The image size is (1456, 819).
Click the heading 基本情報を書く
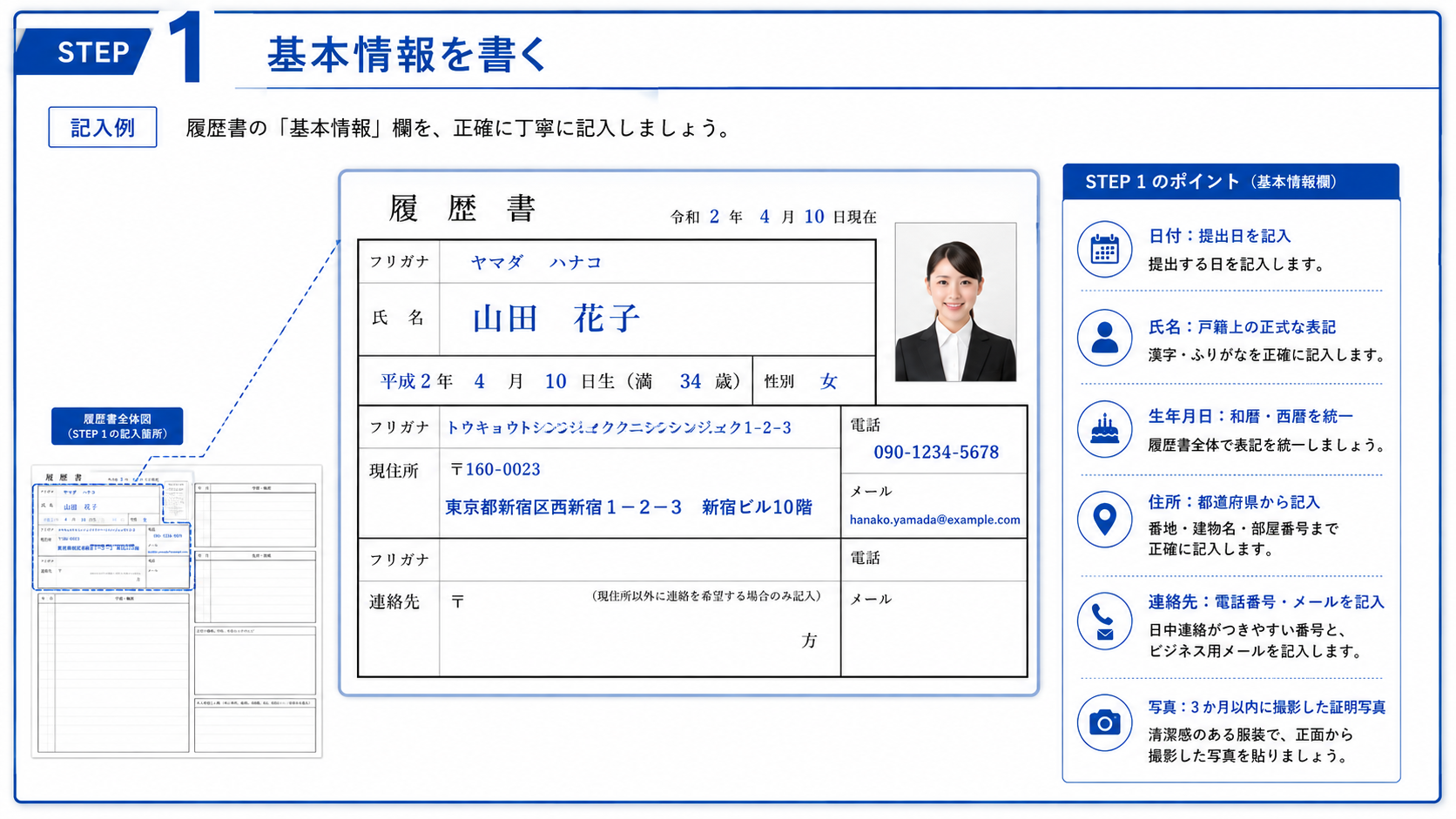(x=407, y=55)
